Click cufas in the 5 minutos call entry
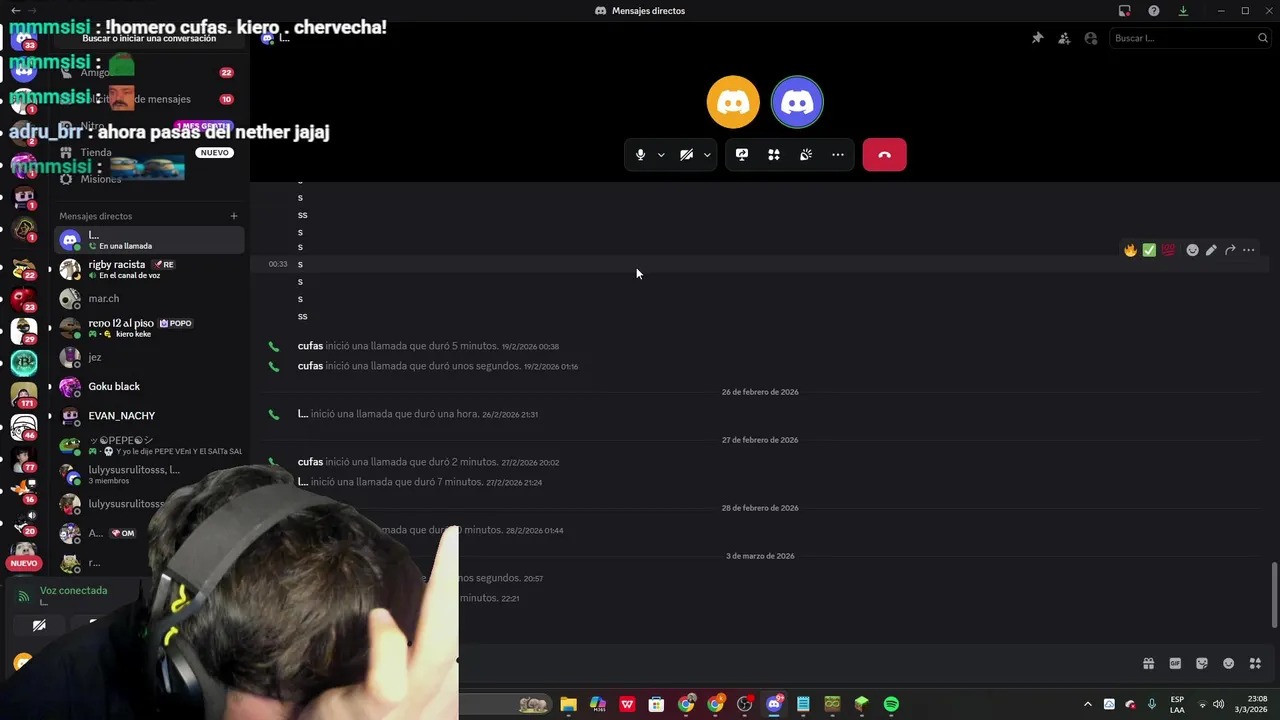1280x720 pixels. (310, 346)
